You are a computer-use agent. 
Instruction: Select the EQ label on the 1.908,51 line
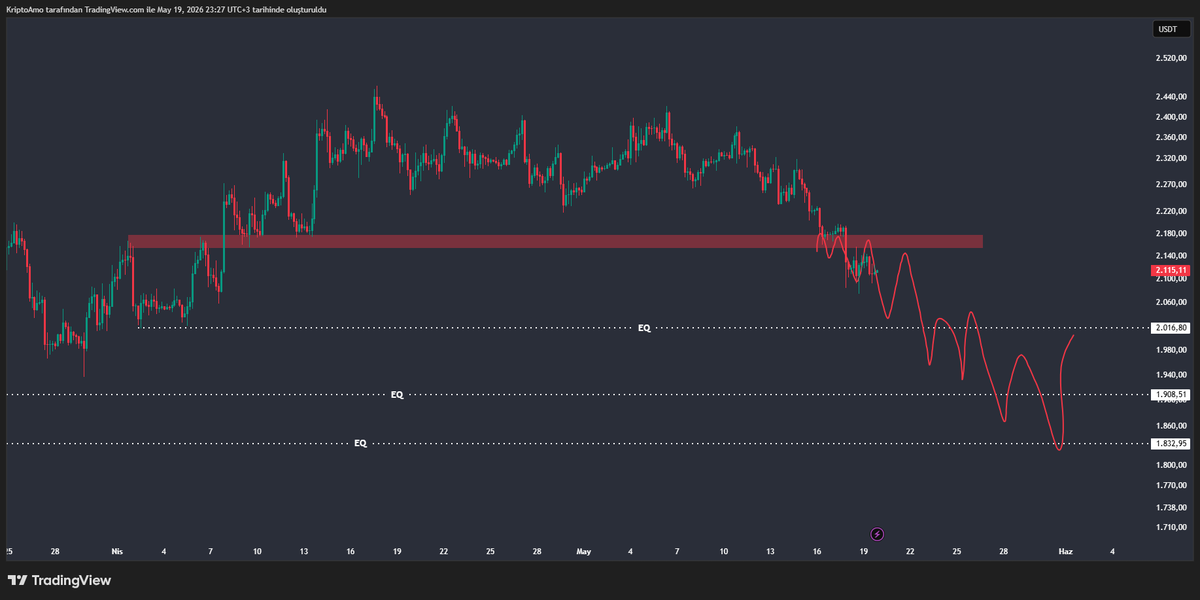397,395
